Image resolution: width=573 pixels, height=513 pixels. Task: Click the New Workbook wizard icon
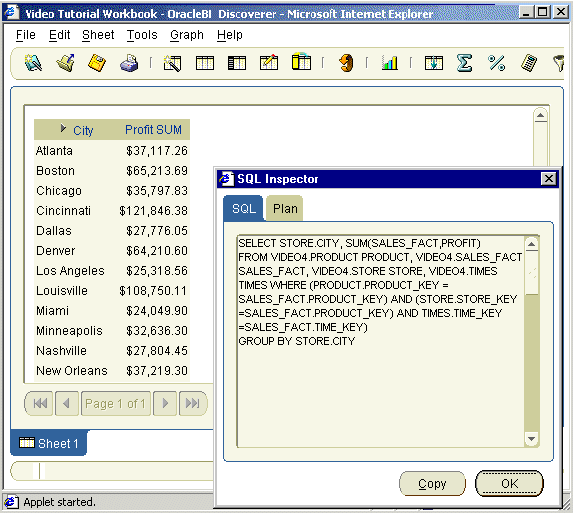33,62
